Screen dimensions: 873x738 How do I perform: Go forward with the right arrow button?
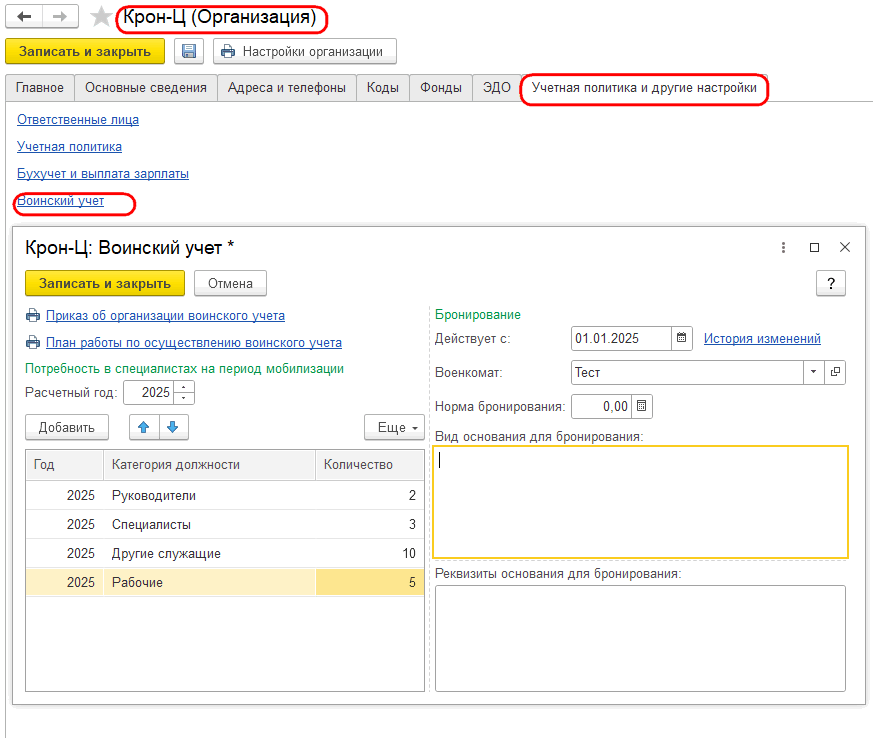pyautogui.click(x=60, y=17)
